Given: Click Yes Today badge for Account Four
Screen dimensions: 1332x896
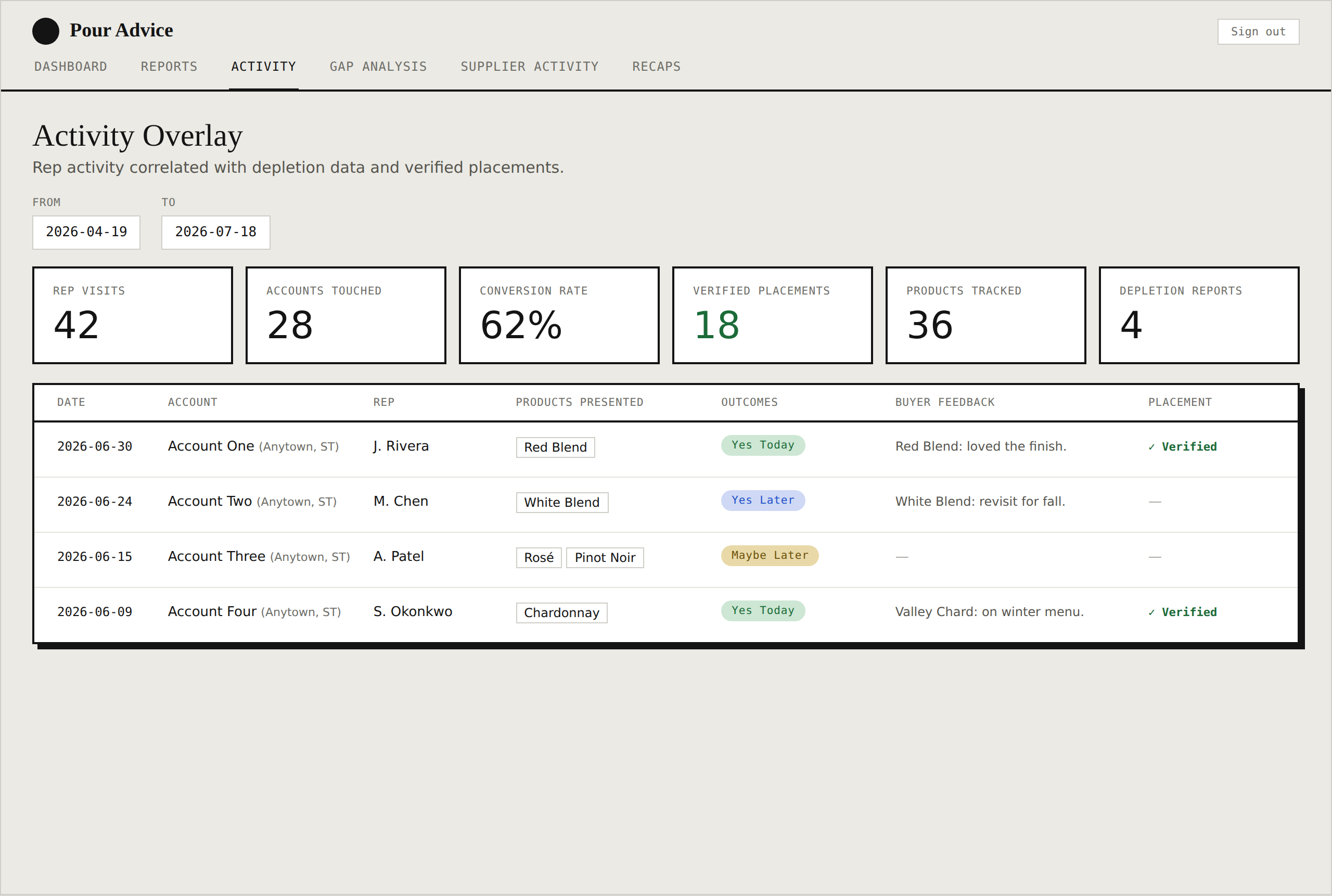Looking at the screenshot, I should [x=763, y=611].
